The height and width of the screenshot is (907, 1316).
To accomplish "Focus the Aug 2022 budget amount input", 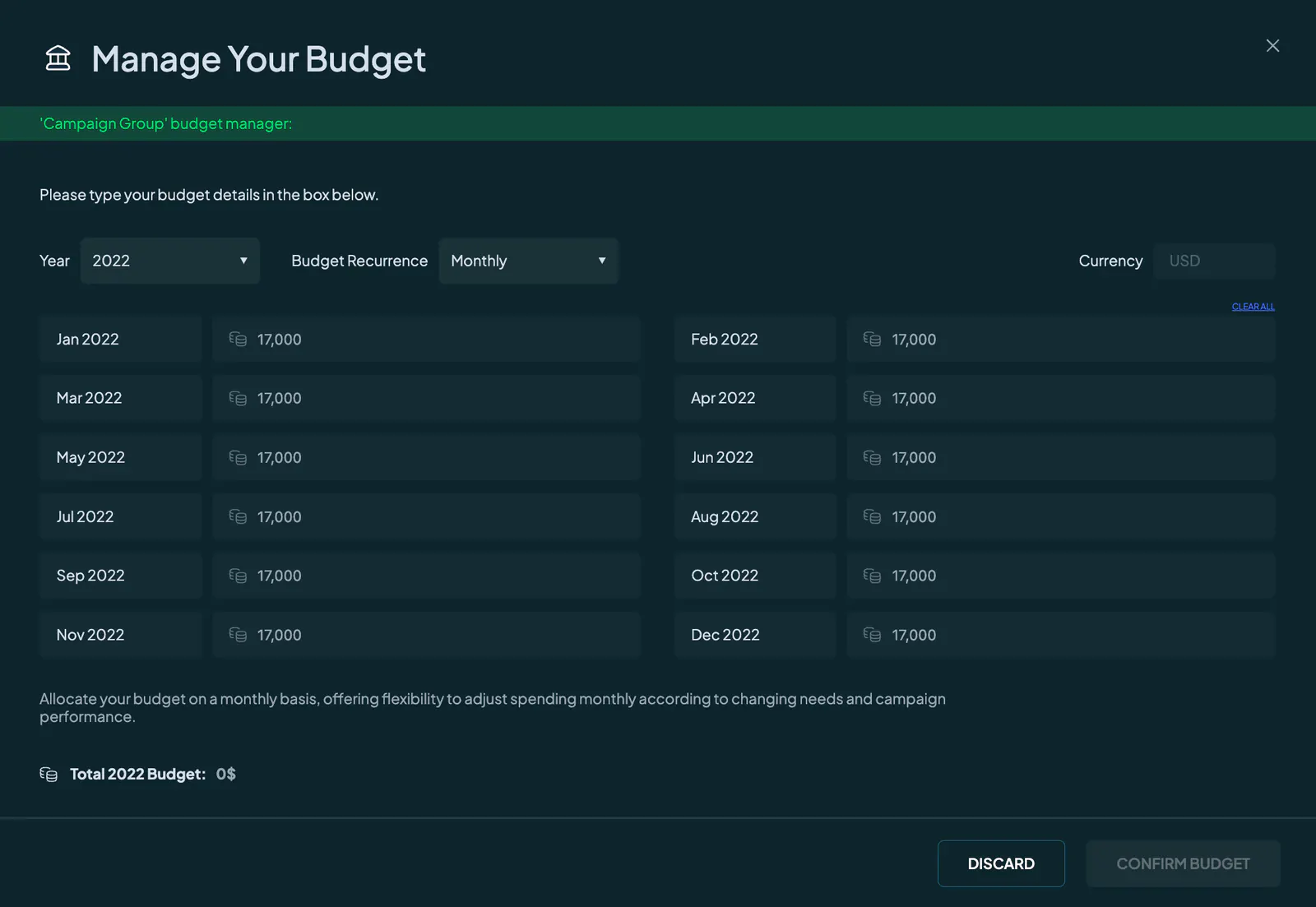I will [1061, 516].
